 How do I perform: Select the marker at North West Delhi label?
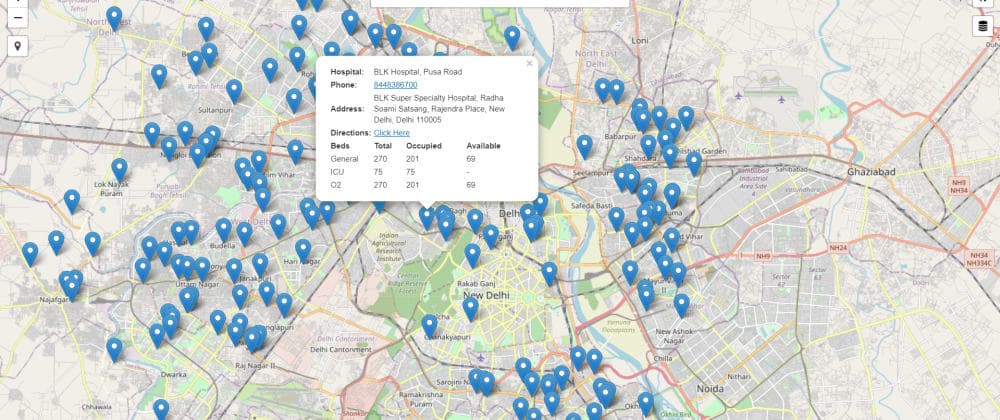[x=114, y=18]
